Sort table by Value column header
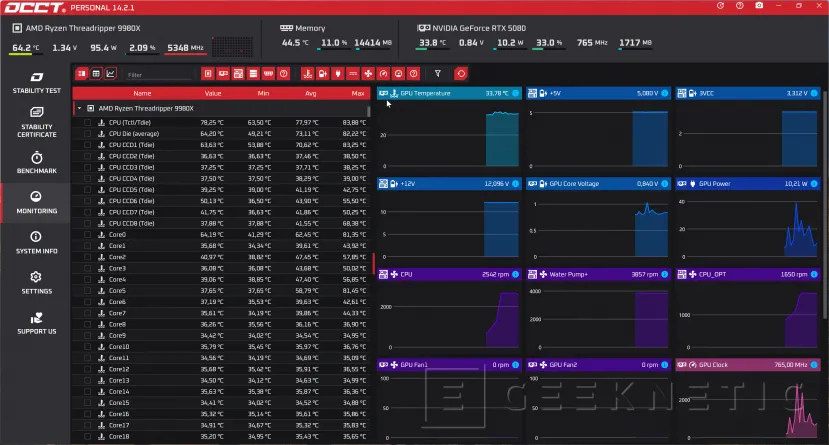The height and width of the screenshot is (445, 829). [213, 93]
